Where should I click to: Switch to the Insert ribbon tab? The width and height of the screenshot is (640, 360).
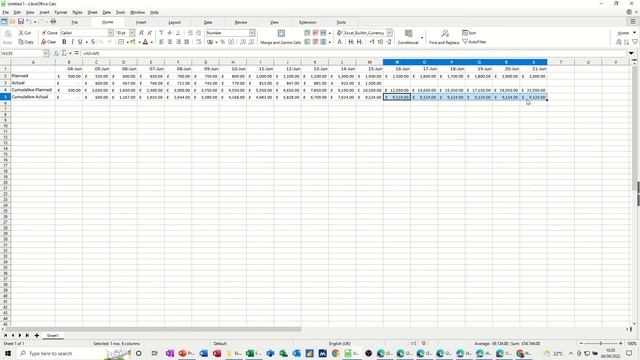click(x=141, y=22)
